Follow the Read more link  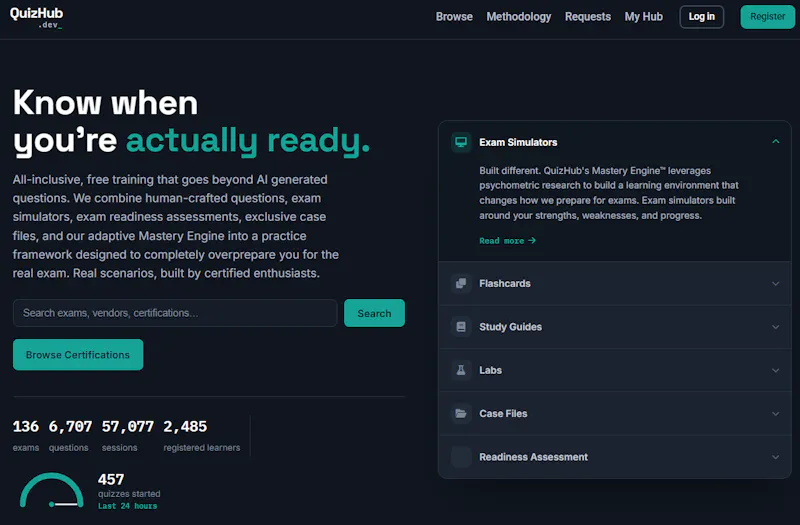coord(508,240)
